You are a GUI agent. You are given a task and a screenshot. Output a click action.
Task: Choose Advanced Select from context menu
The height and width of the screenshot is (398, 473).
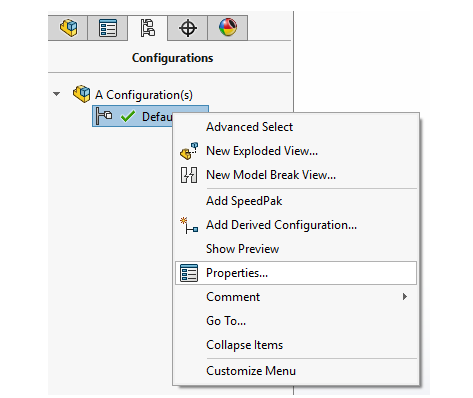249,127
